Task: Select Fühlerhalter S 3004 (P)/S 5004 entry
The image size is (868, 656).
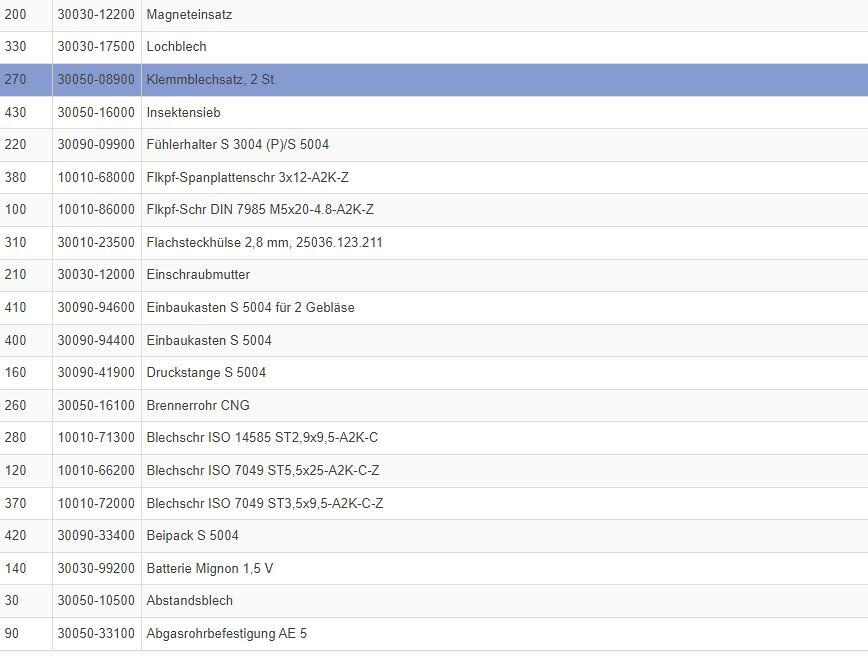Action: pyautogui.click(x=237, y=144)
